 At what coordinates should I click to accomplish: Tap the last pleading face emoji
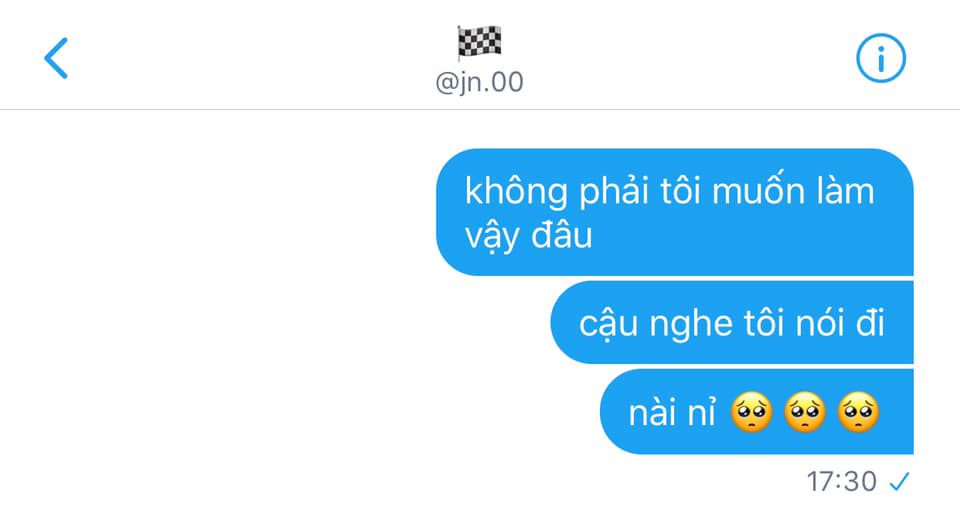tap(858, 412)
